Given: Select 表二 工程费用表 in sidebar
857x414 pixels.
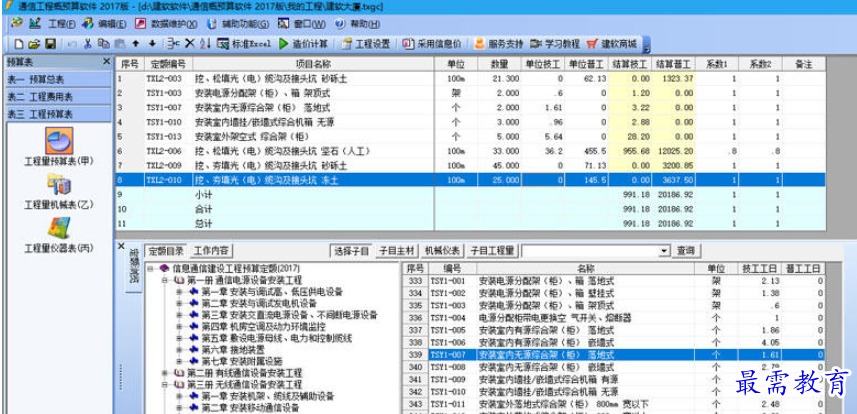Looking at the screenshot, I should pos(58,97).
